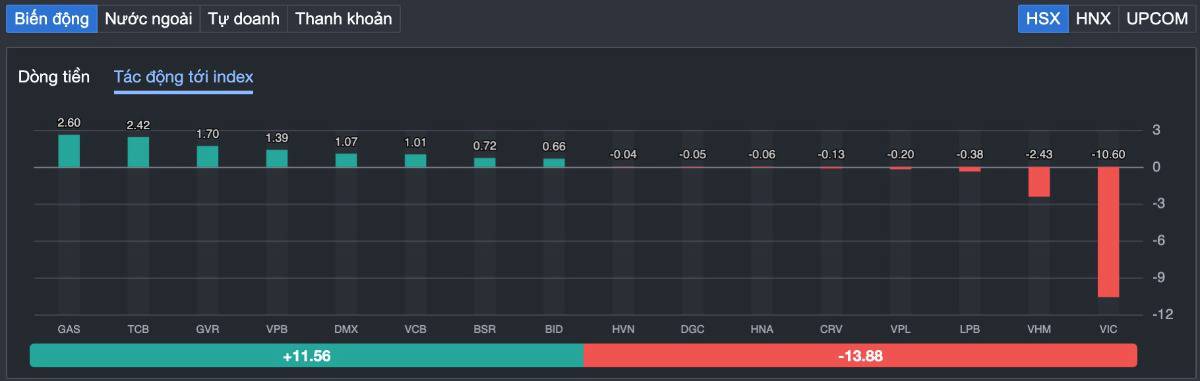
Task: Click the VIC red bar
Action: [1109, 232]
